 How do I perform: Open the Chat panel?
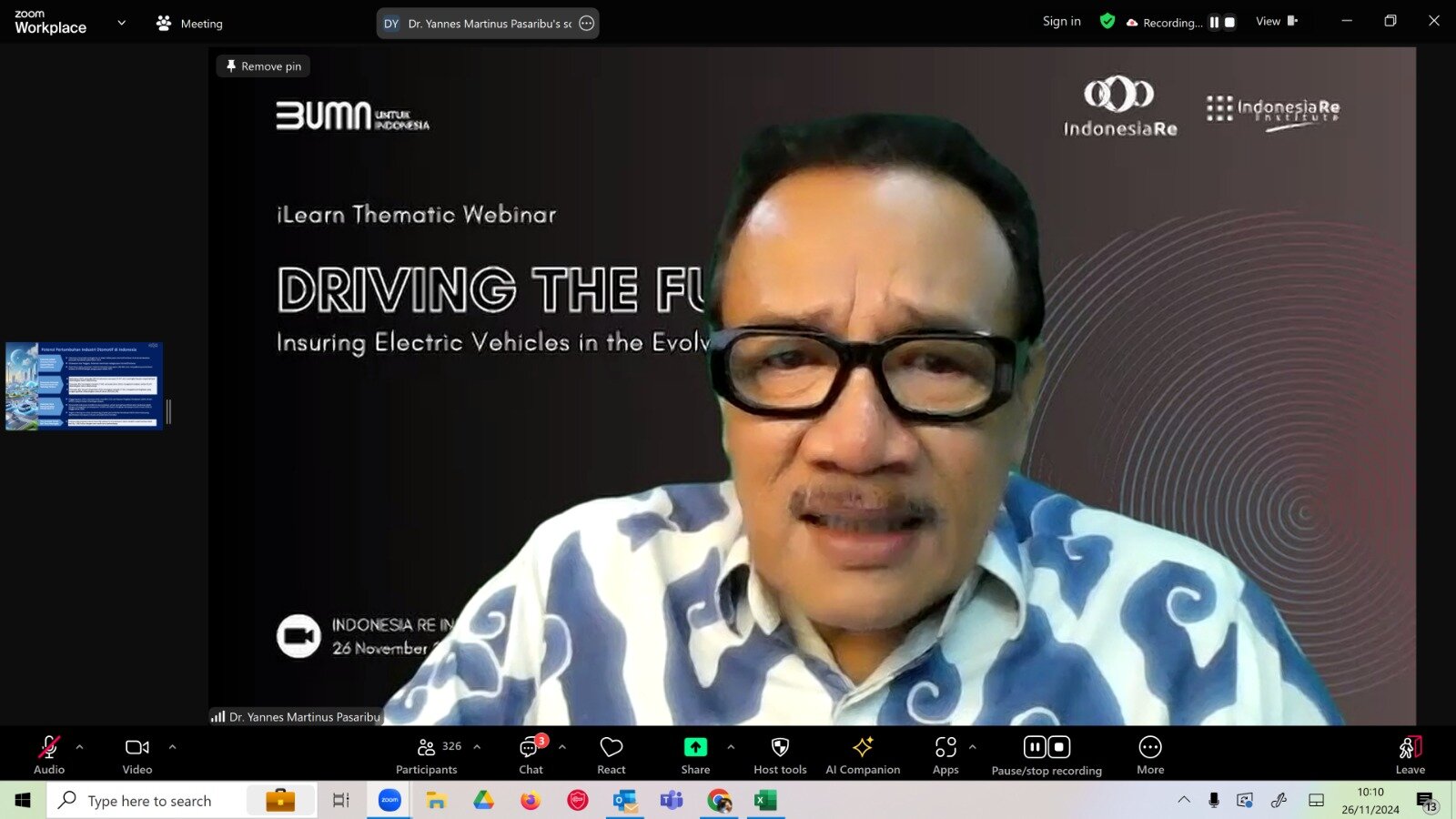coord(531,755)
